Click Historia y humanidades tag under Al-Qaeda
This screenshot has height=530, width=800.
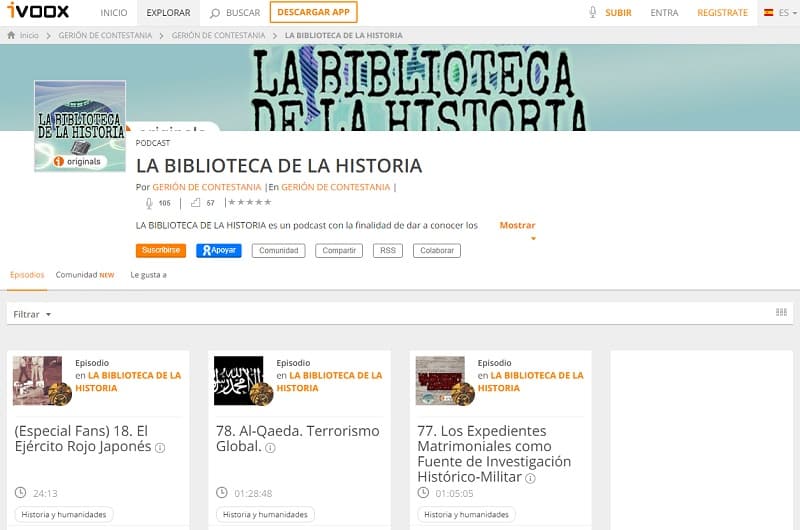(x=265, y=515)
